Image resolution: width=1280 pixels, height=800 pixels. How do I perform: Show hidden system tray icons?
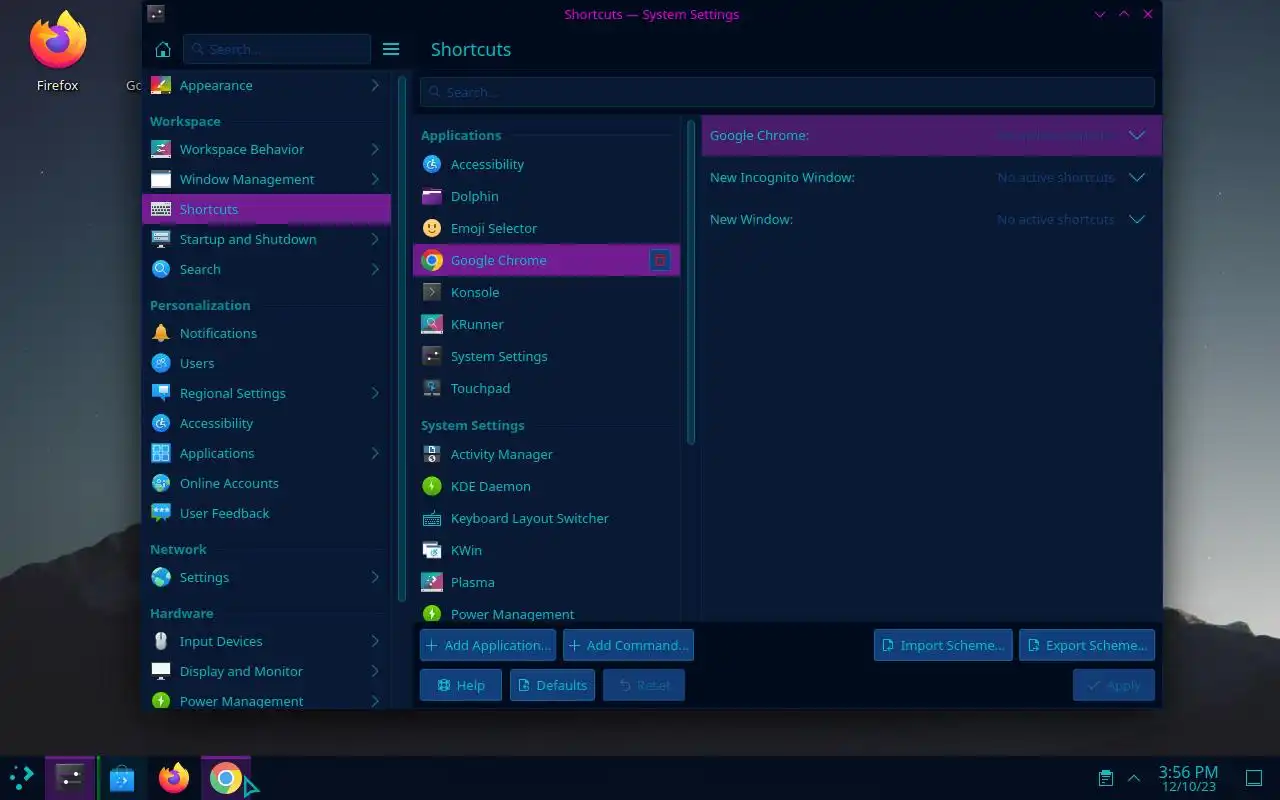tap(1133, 778)
